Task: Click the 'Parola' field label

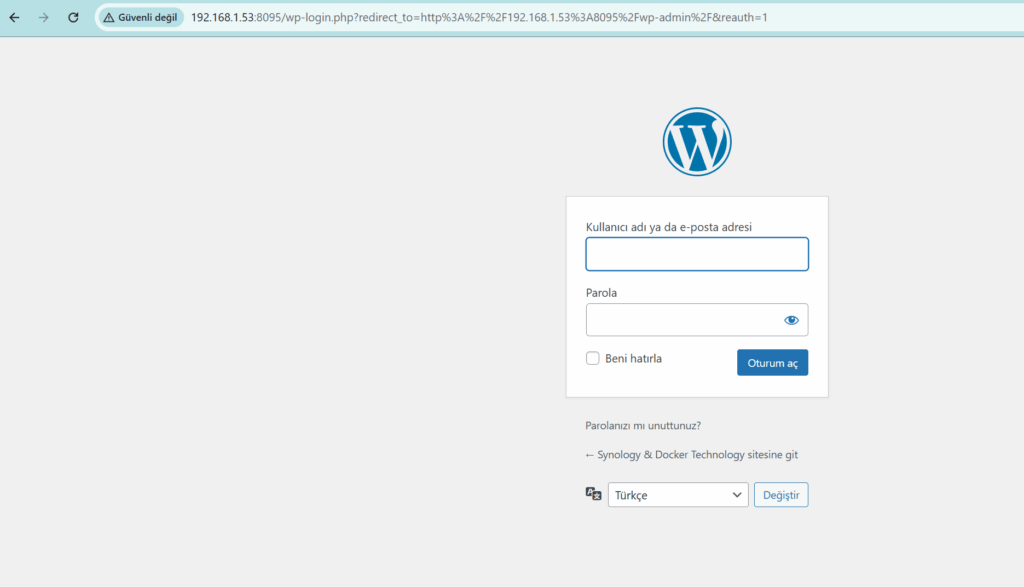Action: click(601, 293)
